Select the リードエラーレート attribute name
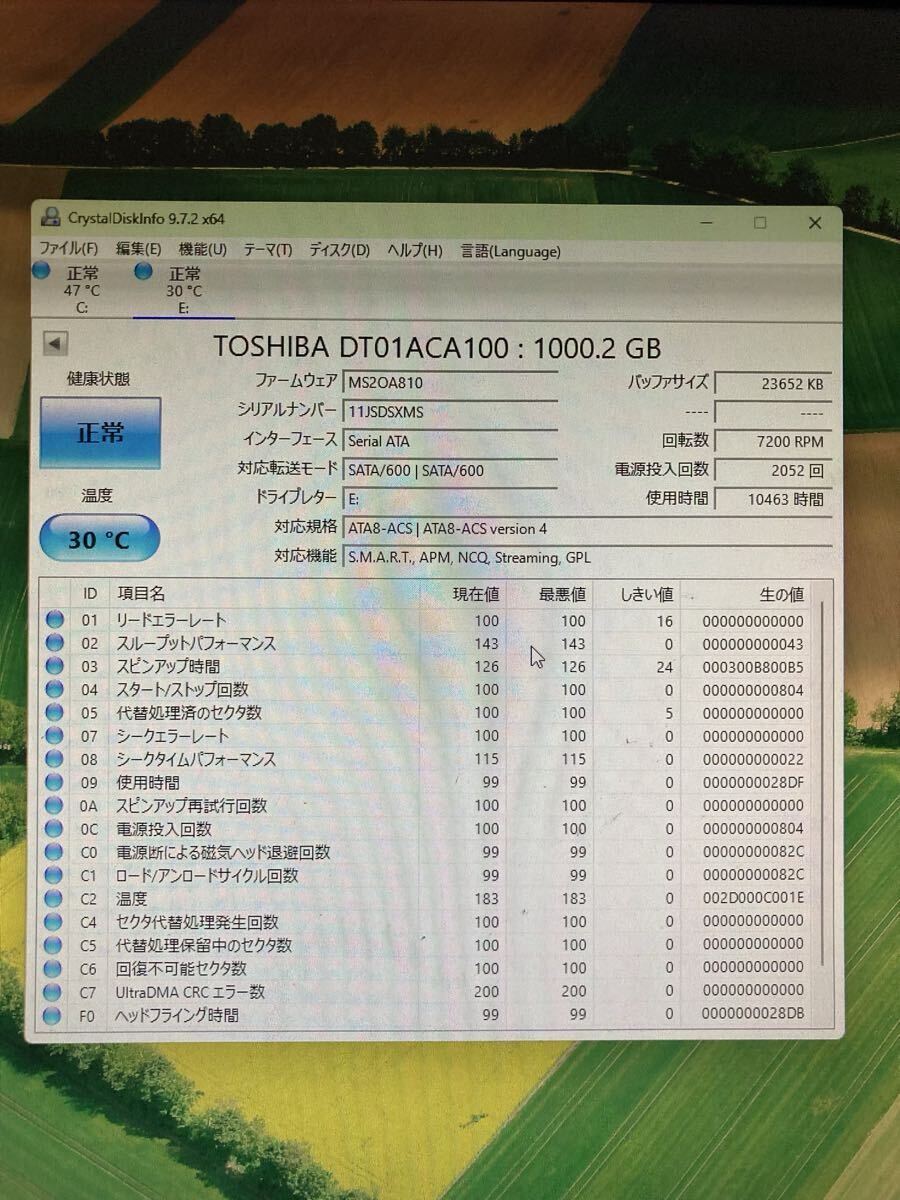Viewport: 900px width, 1200px height. pos(172,620)
